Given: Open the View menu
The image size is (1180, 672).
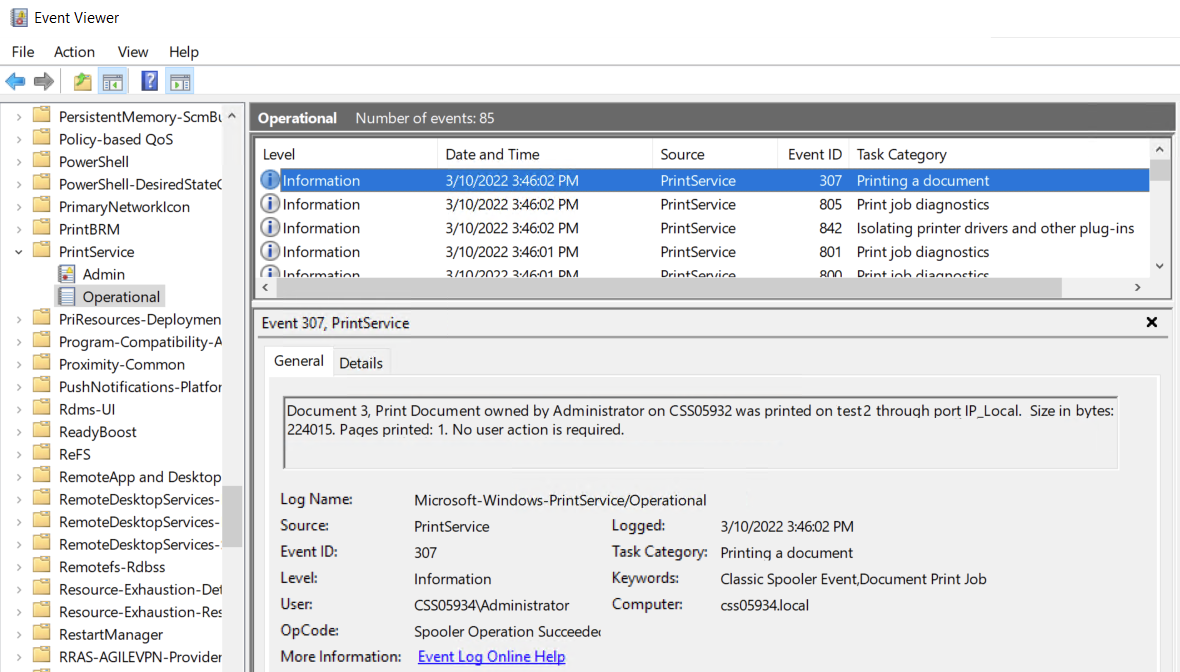Looking at the screenshot, I should pyautogui.click(x=133, y=52).
